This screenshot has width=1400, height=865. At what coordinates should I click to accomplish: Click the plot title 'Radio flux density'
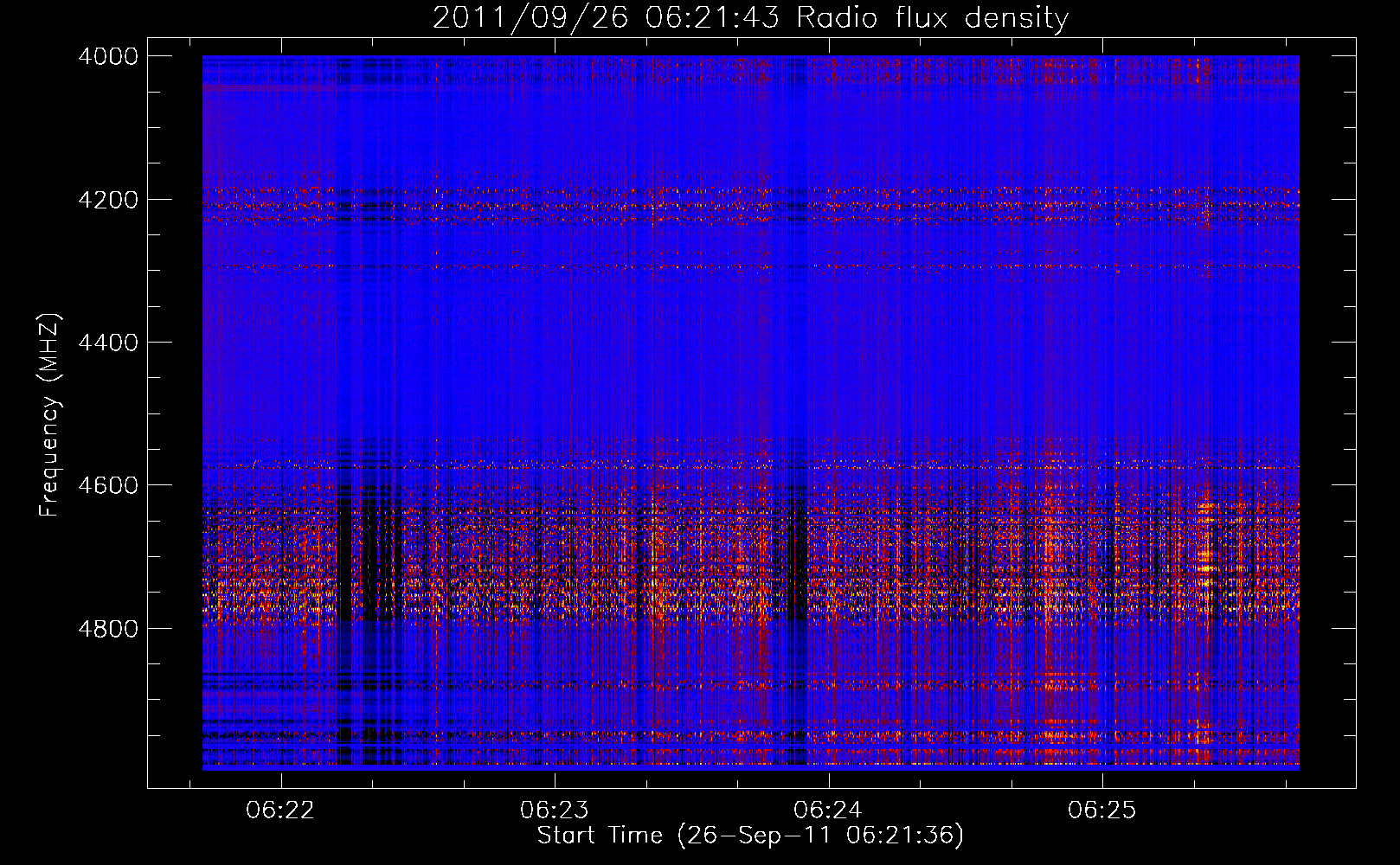tap(933, 18)
